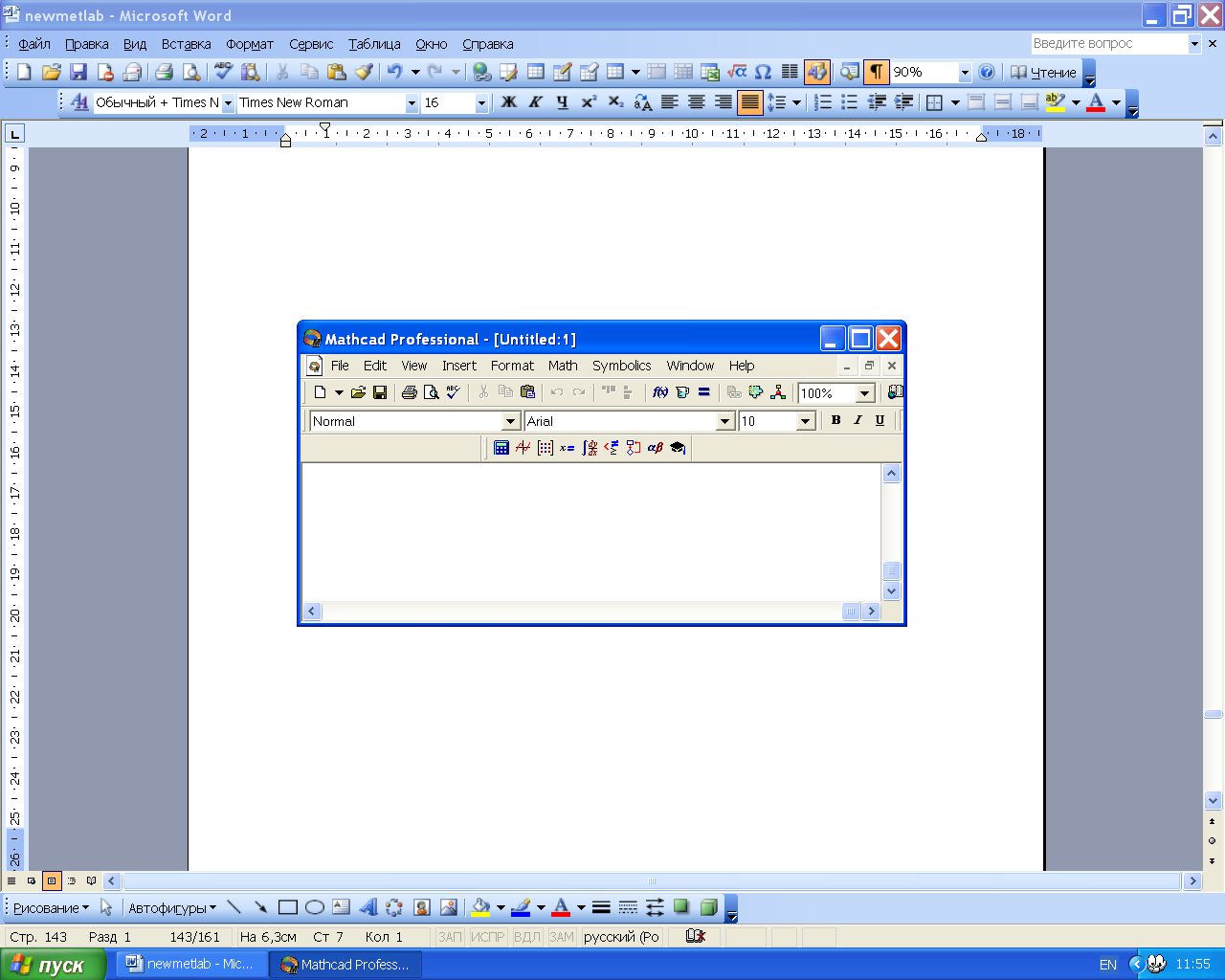1225x980 pixels.
Task: Open the Symbolic keyword palette in Mathcad
Action: pyautogui.click(x=678, y=447)
